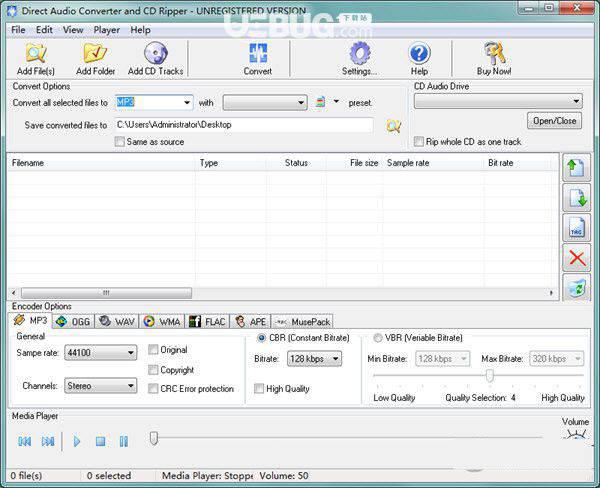Click the Add CD Tracks icon
The image size is (600, 488).
155,53
